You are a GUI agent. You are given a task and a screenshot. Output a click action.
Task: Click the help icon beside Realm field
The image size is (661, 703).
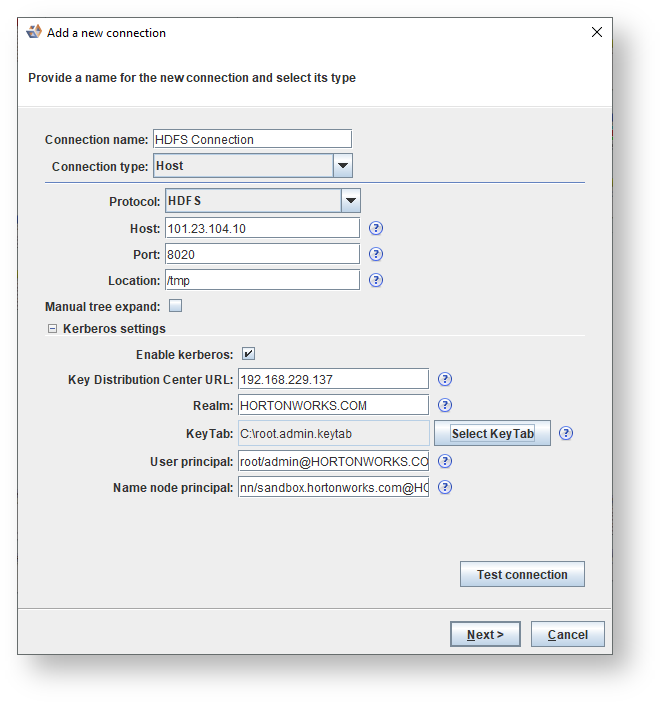point(446,405)
